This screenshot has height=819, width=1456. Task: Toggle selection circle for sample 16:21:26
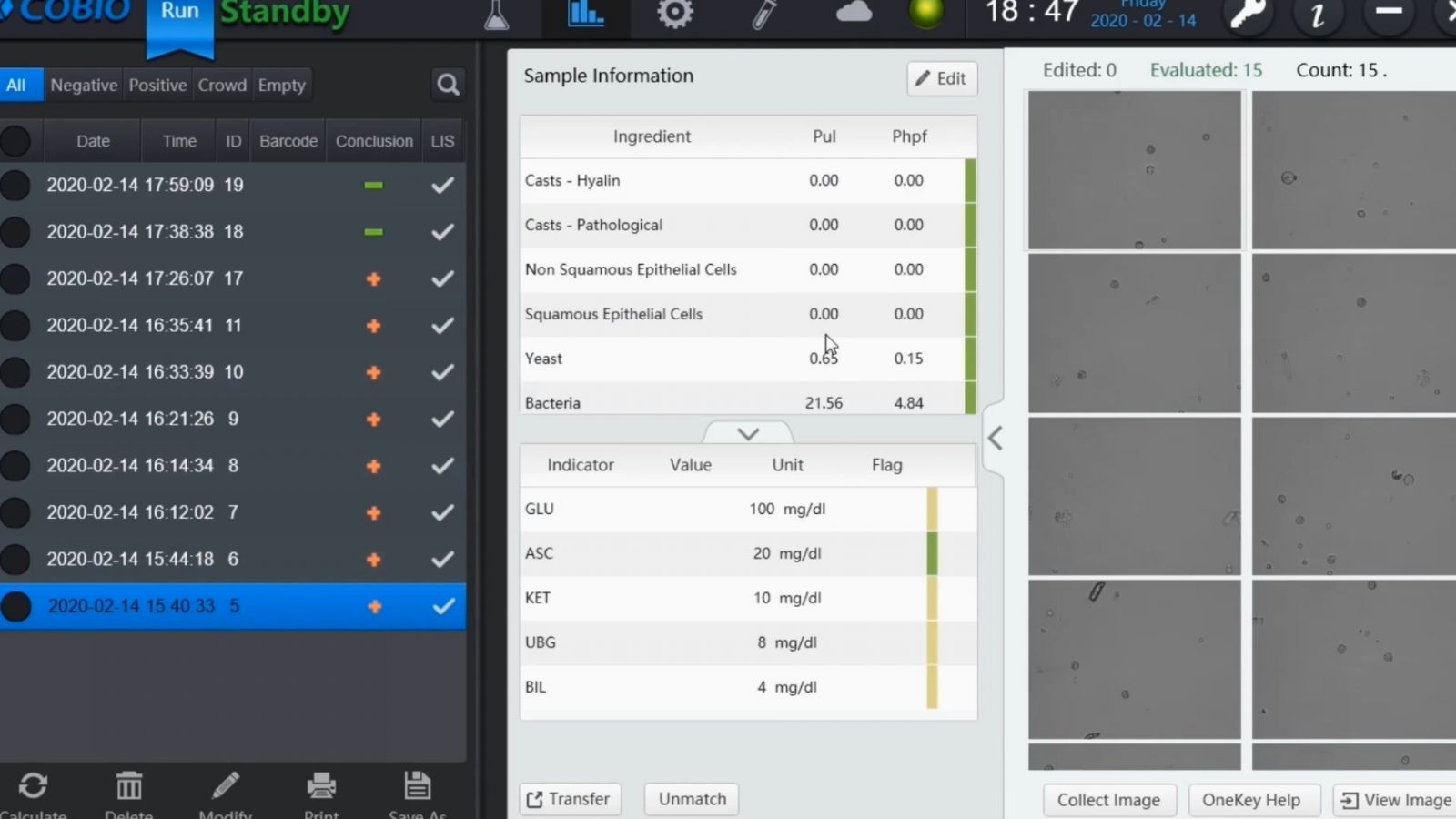coord(15,419)
